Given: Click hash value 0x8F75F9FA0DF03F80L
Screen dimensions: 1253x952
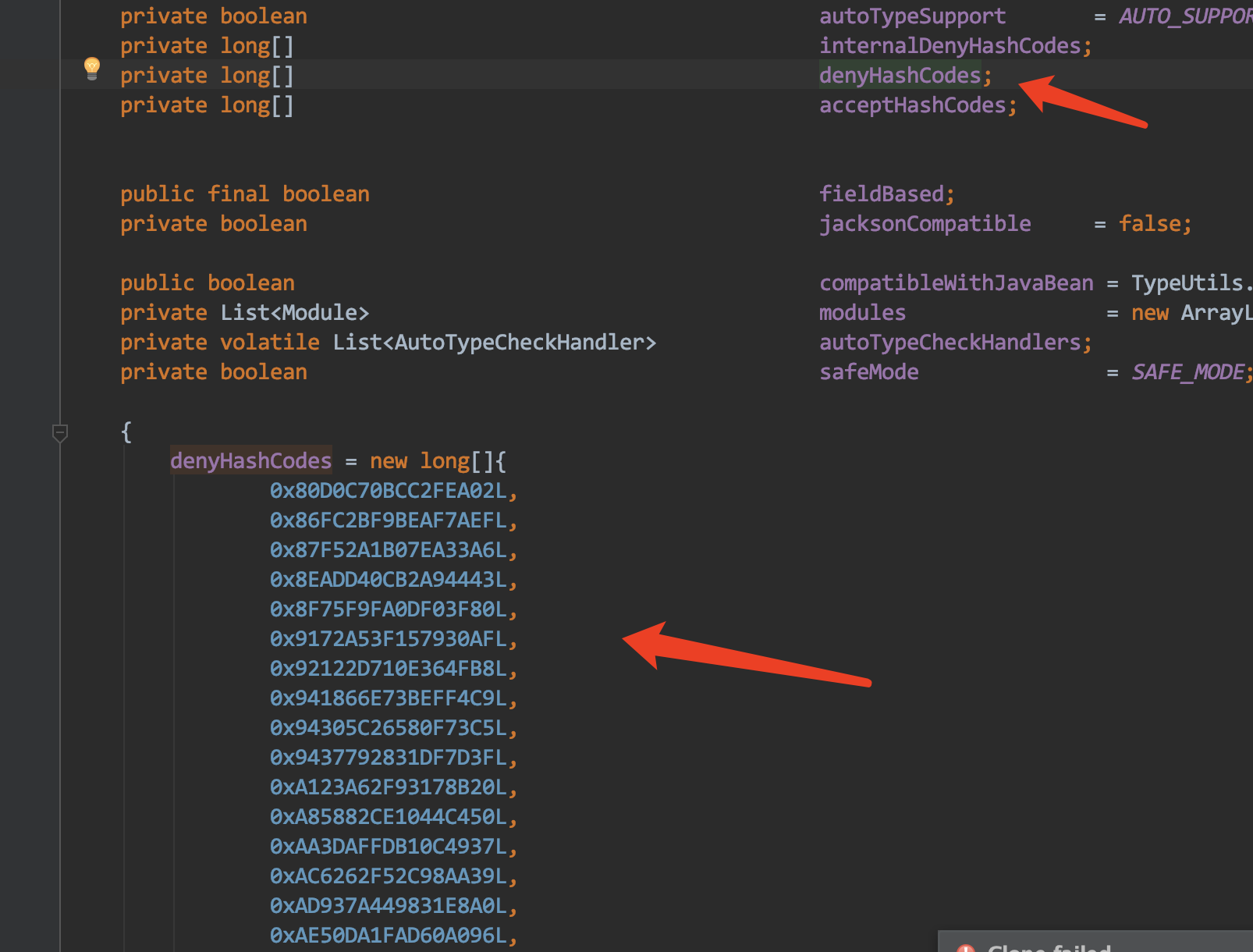Looking at the screenshot, I should (388, 609).
